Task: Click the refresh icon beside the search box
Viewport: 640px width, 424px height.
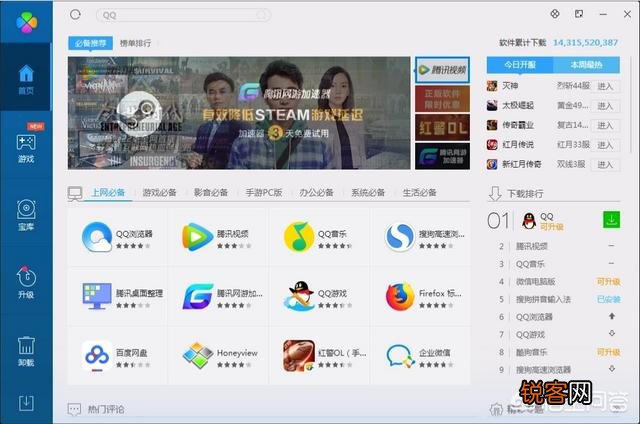Action: (x=76, y=15)
